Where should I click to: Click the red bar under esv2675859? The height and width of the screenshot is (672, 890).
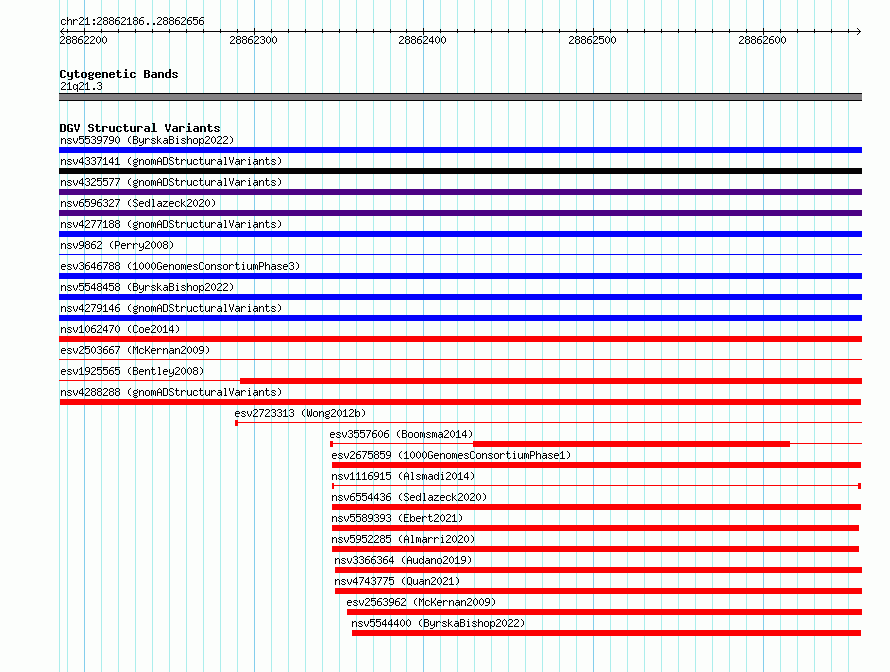click(597, 465)
